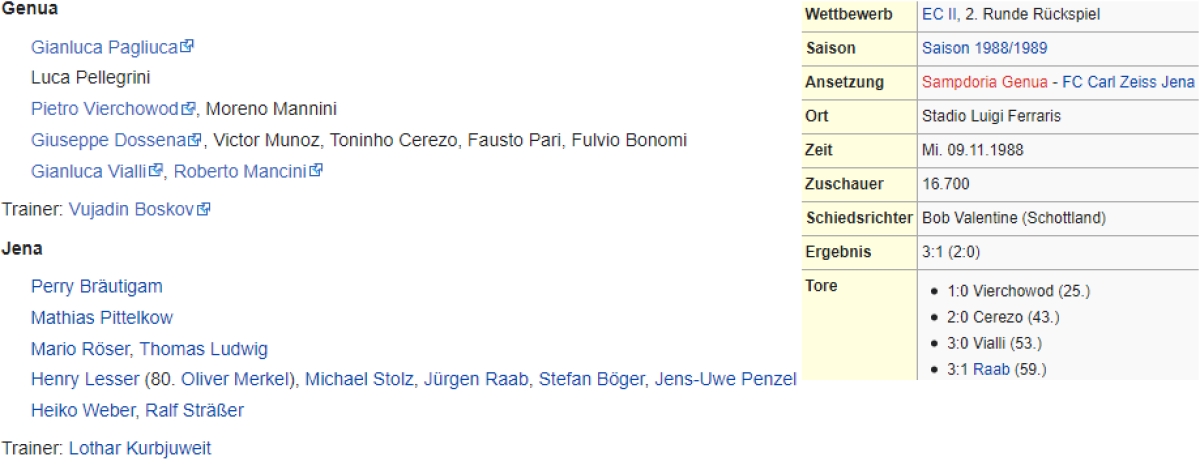This screenshot has width=1200, height=461.
Task: Click external link icon beside Gianluca Pagliuca
Action: pos(187,46)
